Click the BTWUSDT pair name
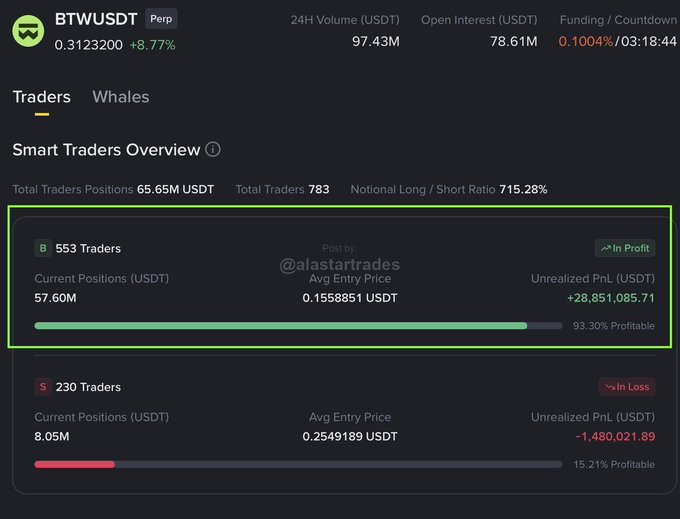680x519 pixels. tap(96, 19)
